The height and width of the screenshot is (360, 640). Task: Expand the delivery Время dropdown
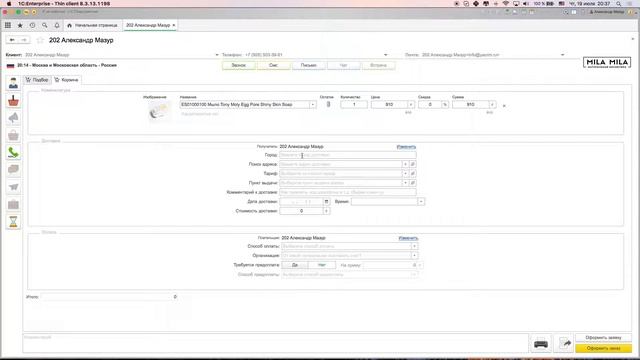coord(421,202)
